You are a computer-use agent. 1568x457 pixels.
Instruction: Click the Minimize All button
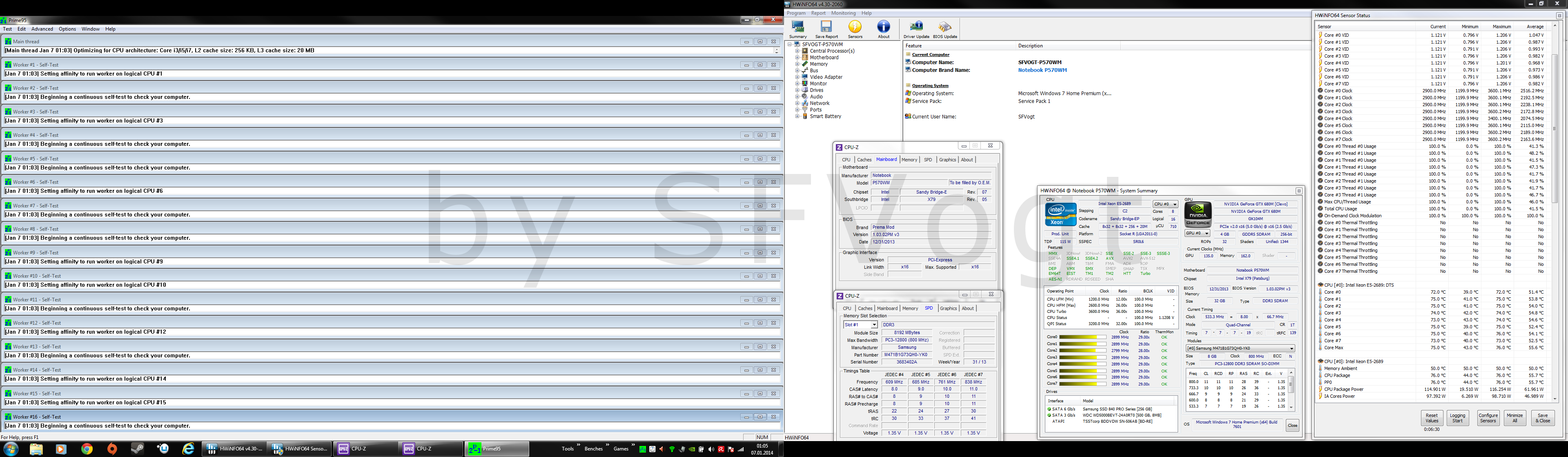1515,418
